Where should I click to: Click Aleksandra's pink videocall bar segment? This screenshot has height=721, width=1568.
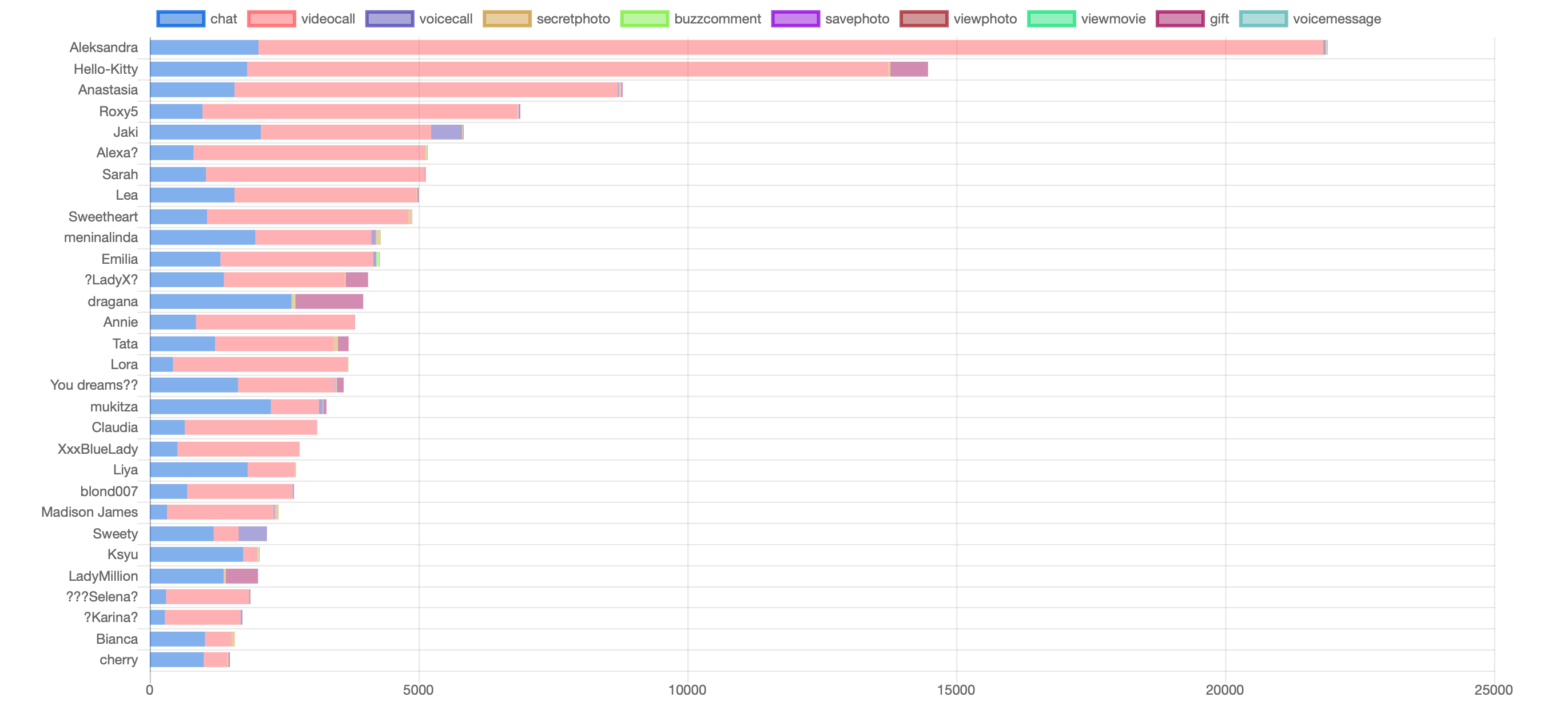point(791,47)
